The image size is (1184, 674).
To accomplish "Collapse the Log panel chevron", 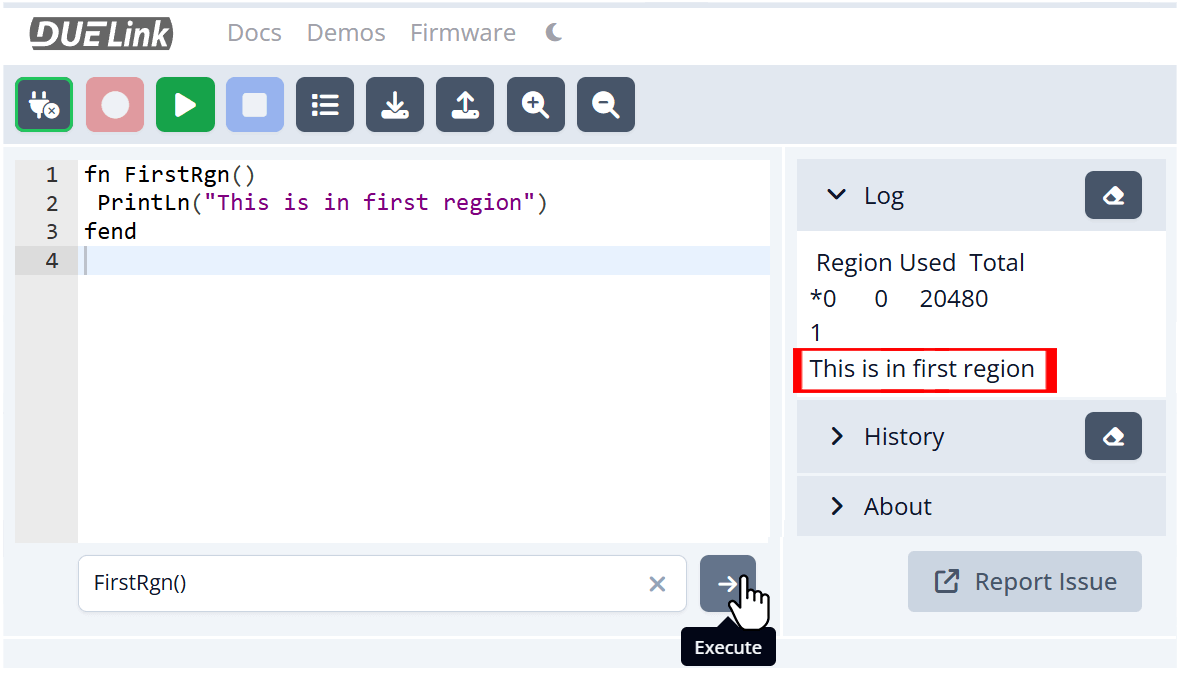I will [836, 195].
